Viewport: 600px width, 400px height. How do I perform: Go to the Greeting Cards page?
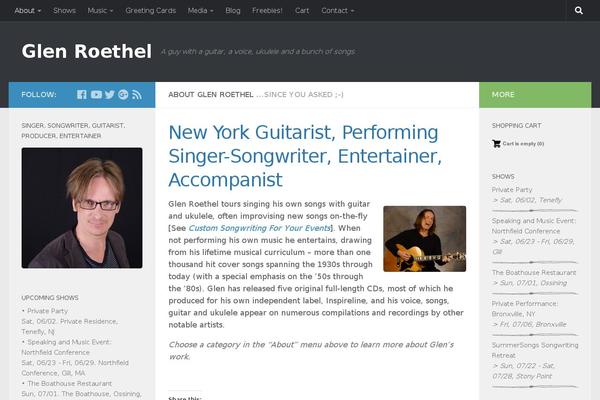click(151, 11)
